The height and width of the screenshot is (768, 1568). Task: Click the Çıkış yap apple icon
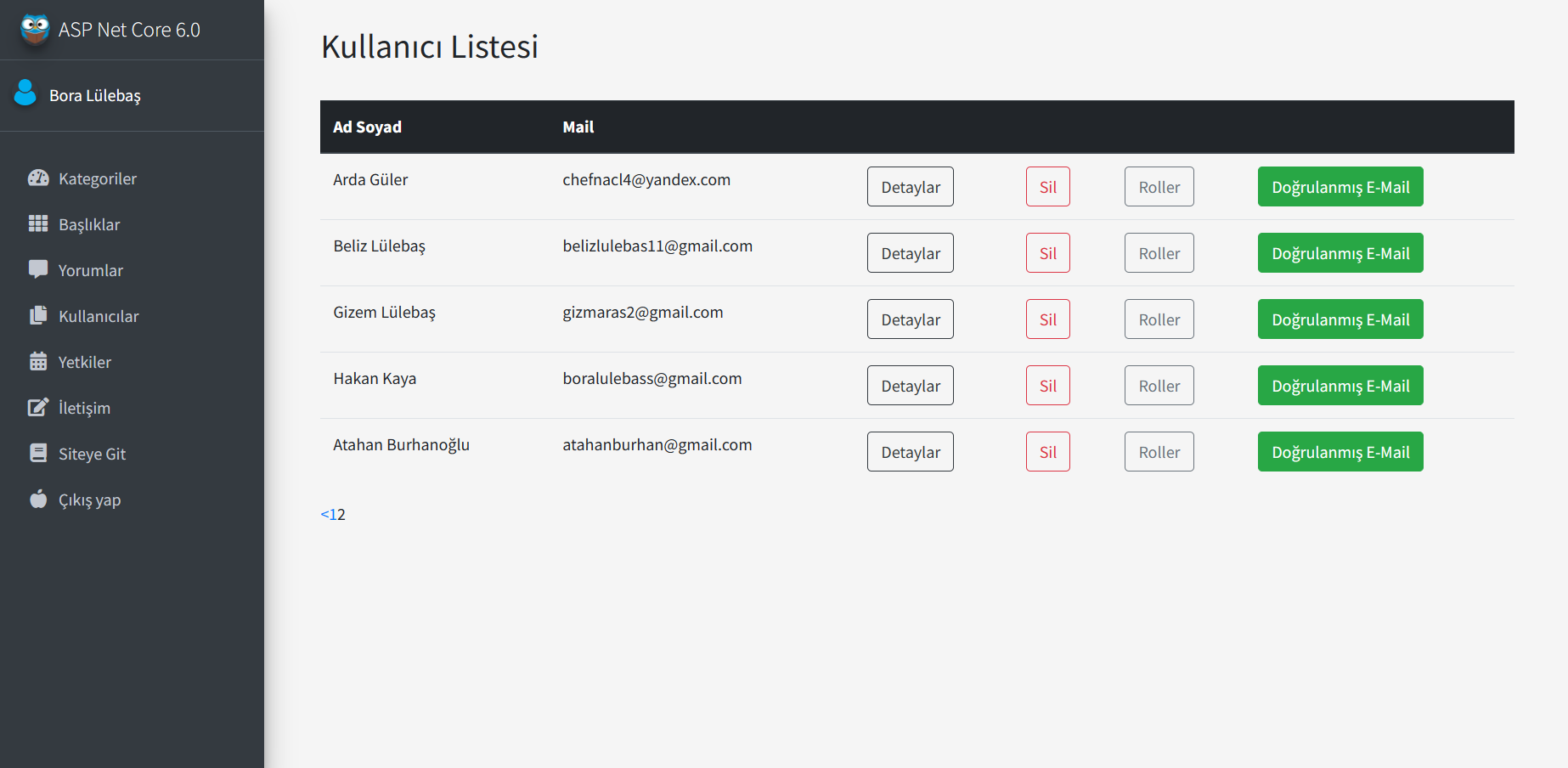point(38,499)
